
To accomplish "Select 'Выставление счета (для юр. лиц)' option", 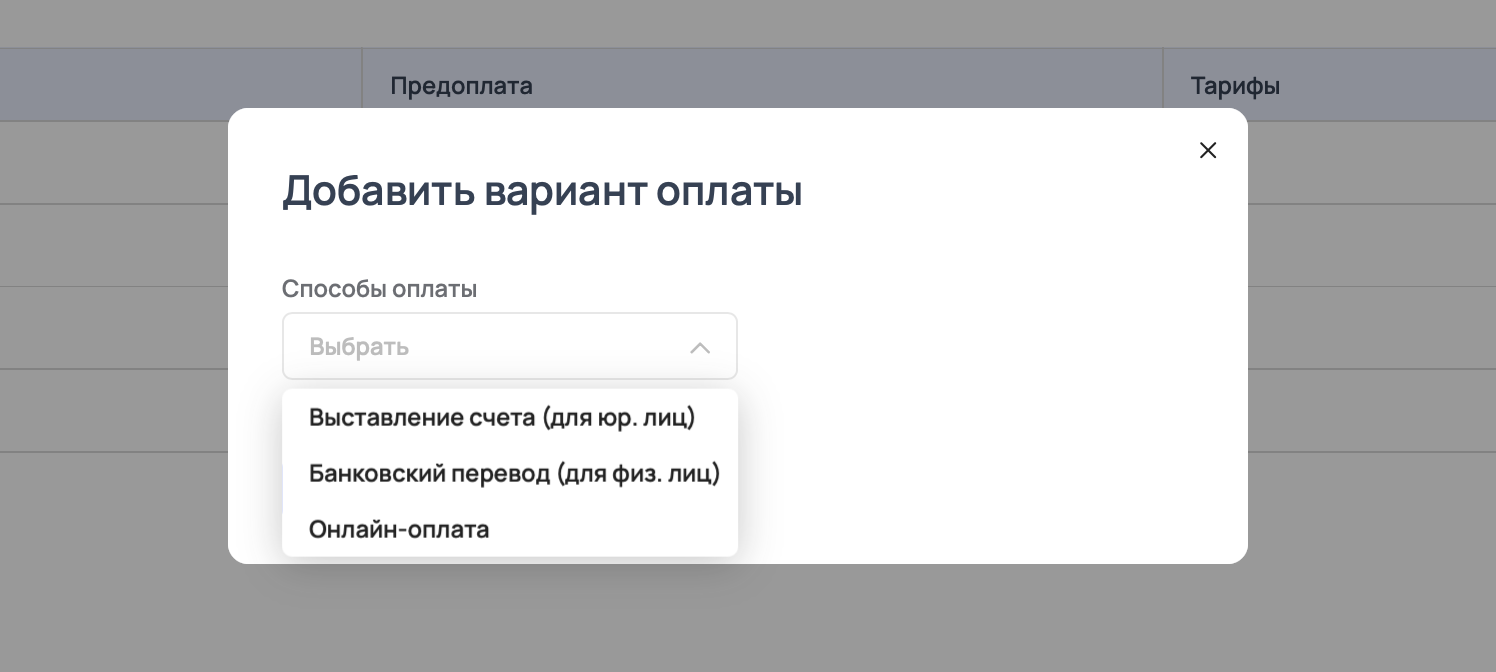I will point(501,417).
